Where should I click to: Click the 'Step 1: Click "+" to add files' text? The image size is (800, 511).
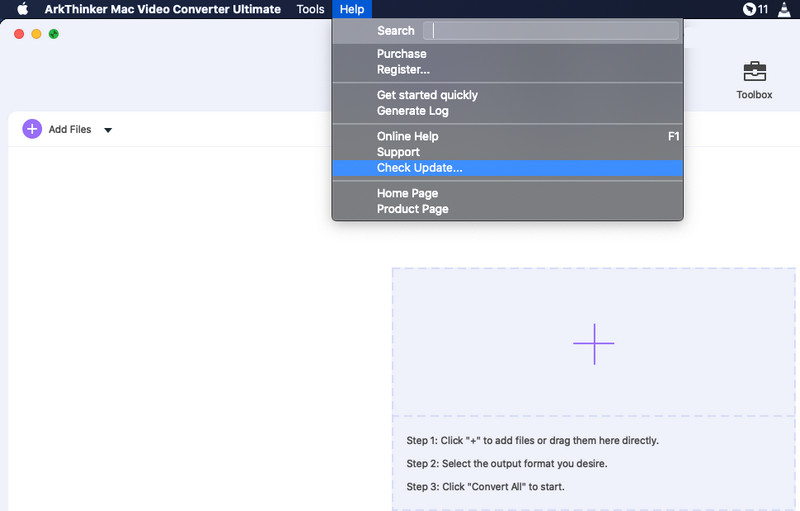[x=533, y=441]
